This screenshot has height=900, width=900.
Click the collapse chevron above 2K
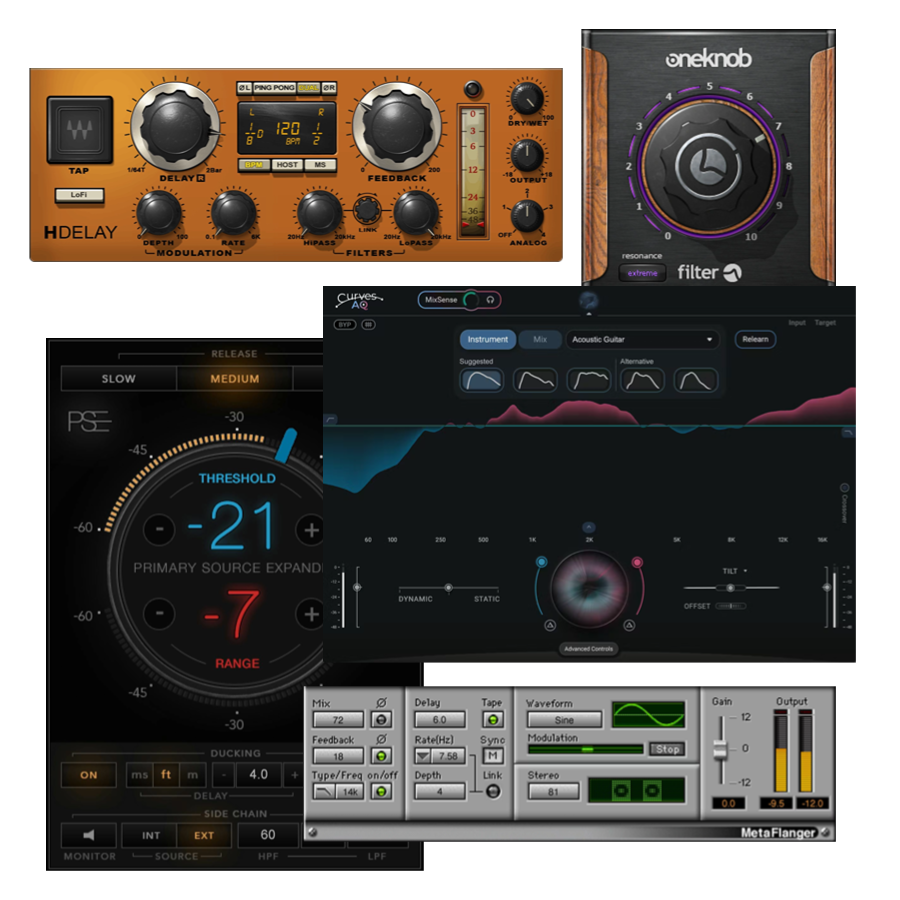point(589,527)
